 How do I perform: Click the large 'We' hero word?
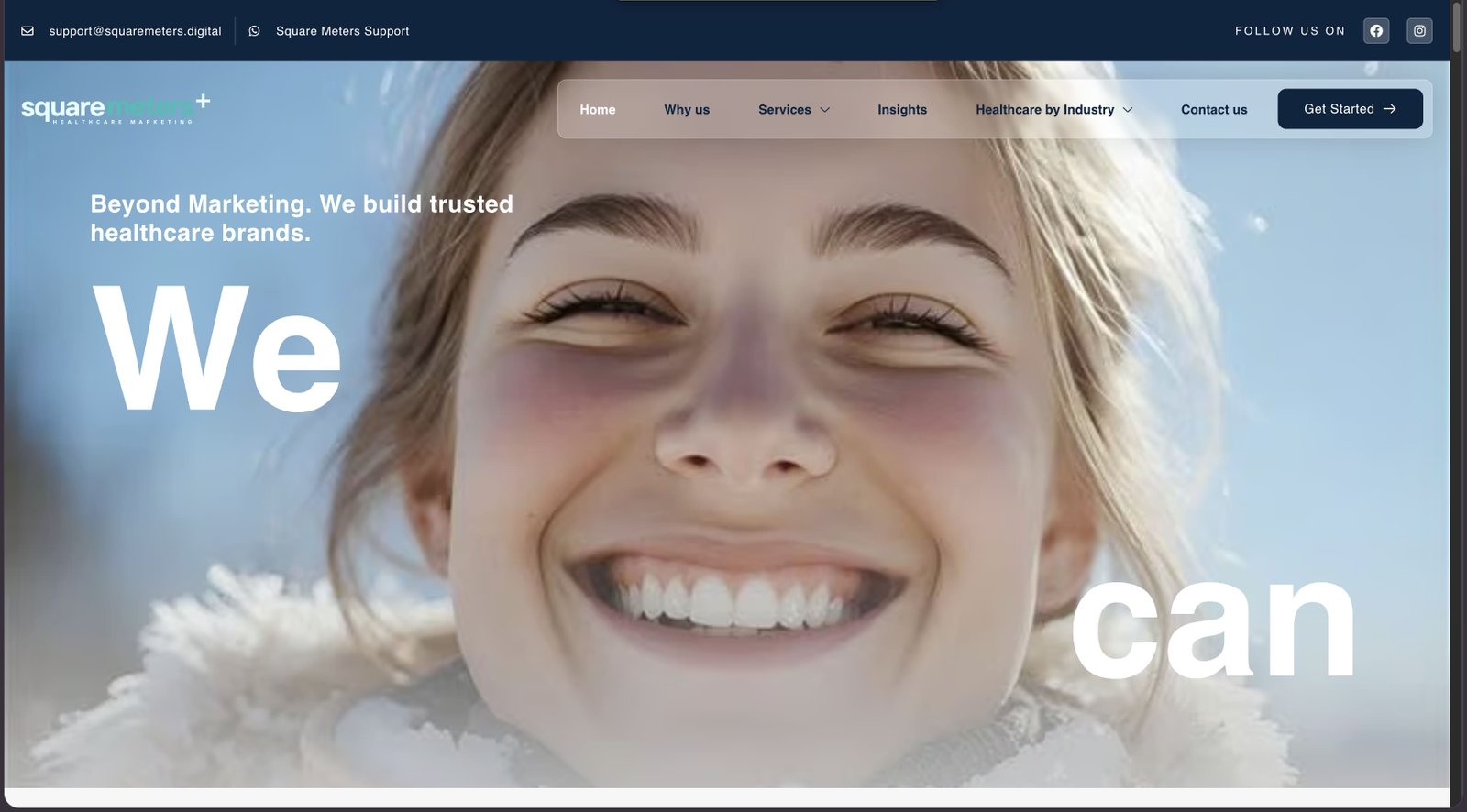click(216, 348)
